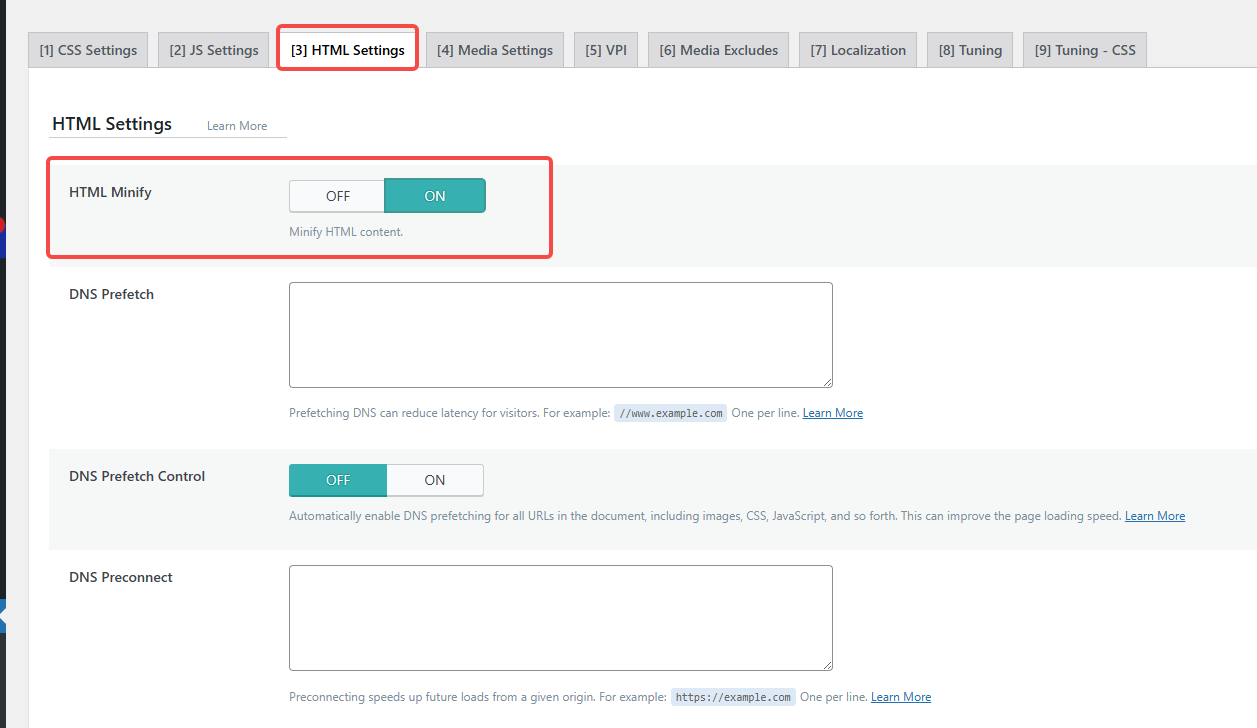Viewport: 1257px width, 728px height.
Task: Set HTML Minify to ON
Action: coord(435,196)
